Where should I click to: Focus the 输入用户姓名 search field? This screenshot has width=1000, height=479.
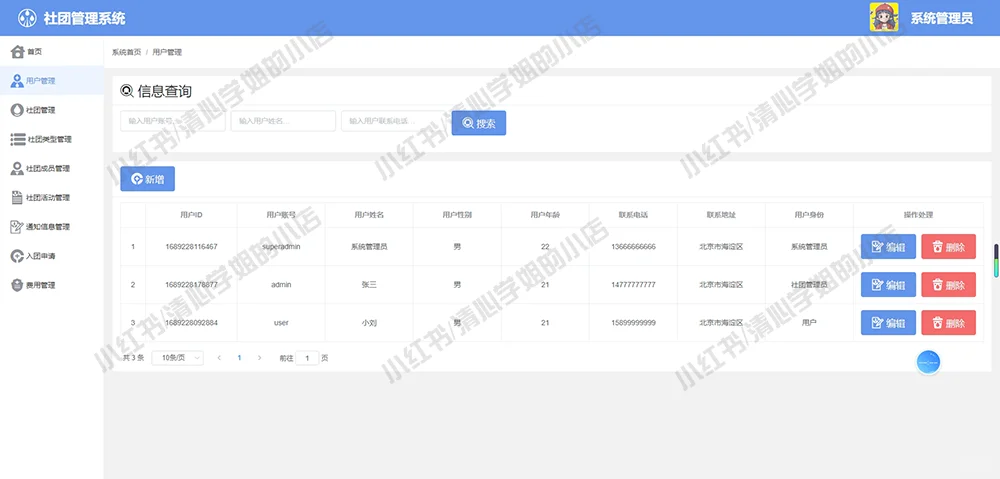(x=283, y=121)
